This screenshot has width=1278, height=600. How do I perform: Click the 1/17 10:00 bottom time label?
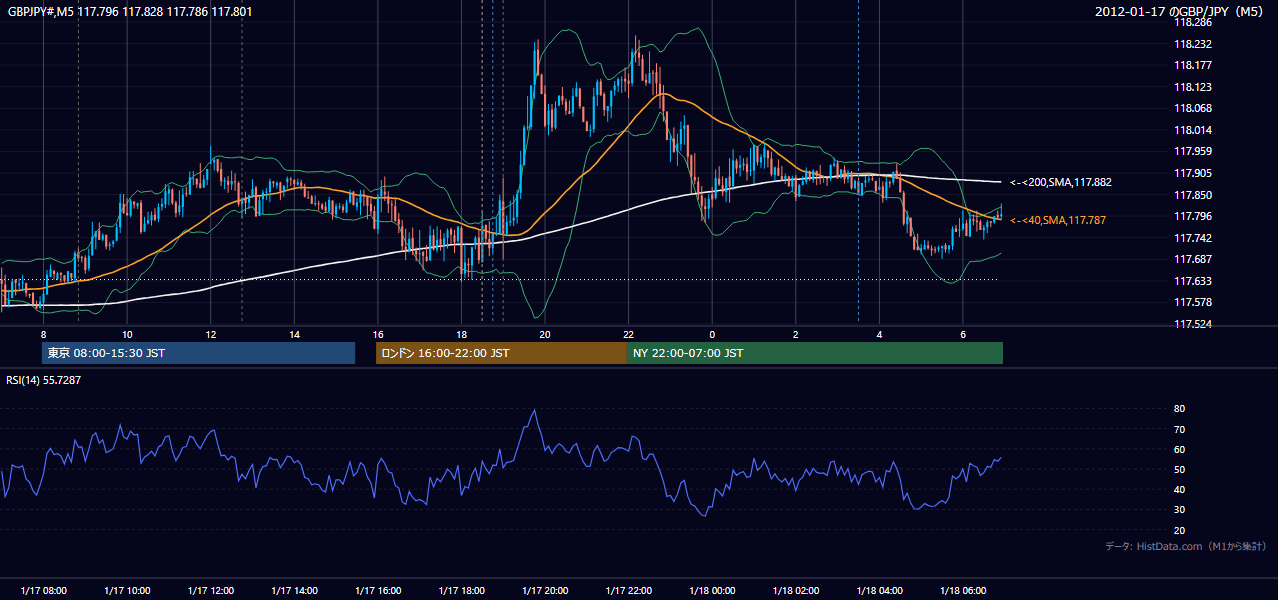click(127, 591)
